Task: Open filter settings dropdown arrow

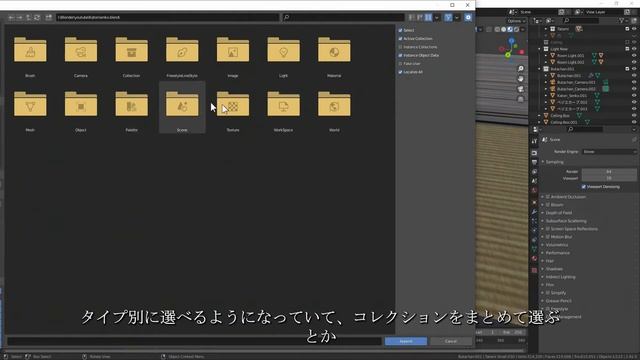Action: tap(457, 18)
